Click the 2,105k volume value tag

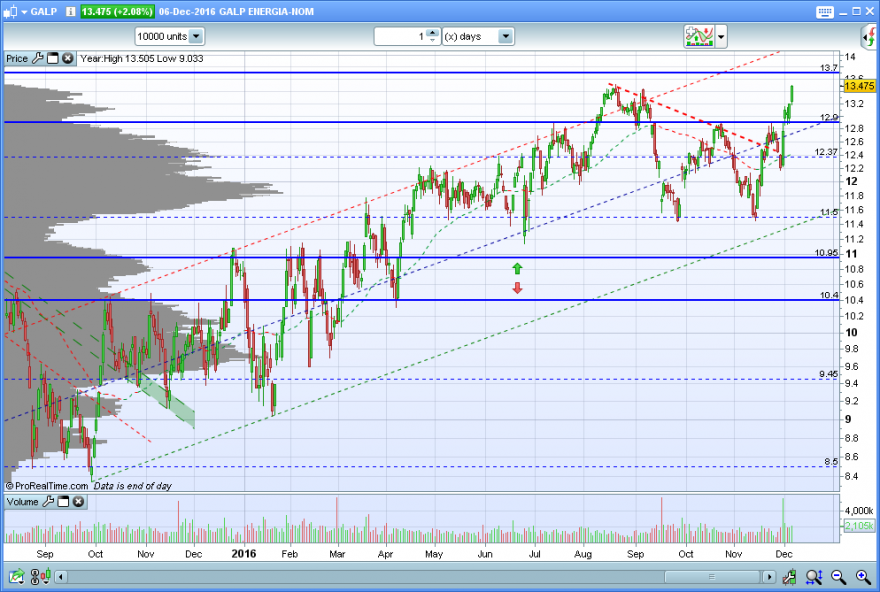click(x=859, y=526)
